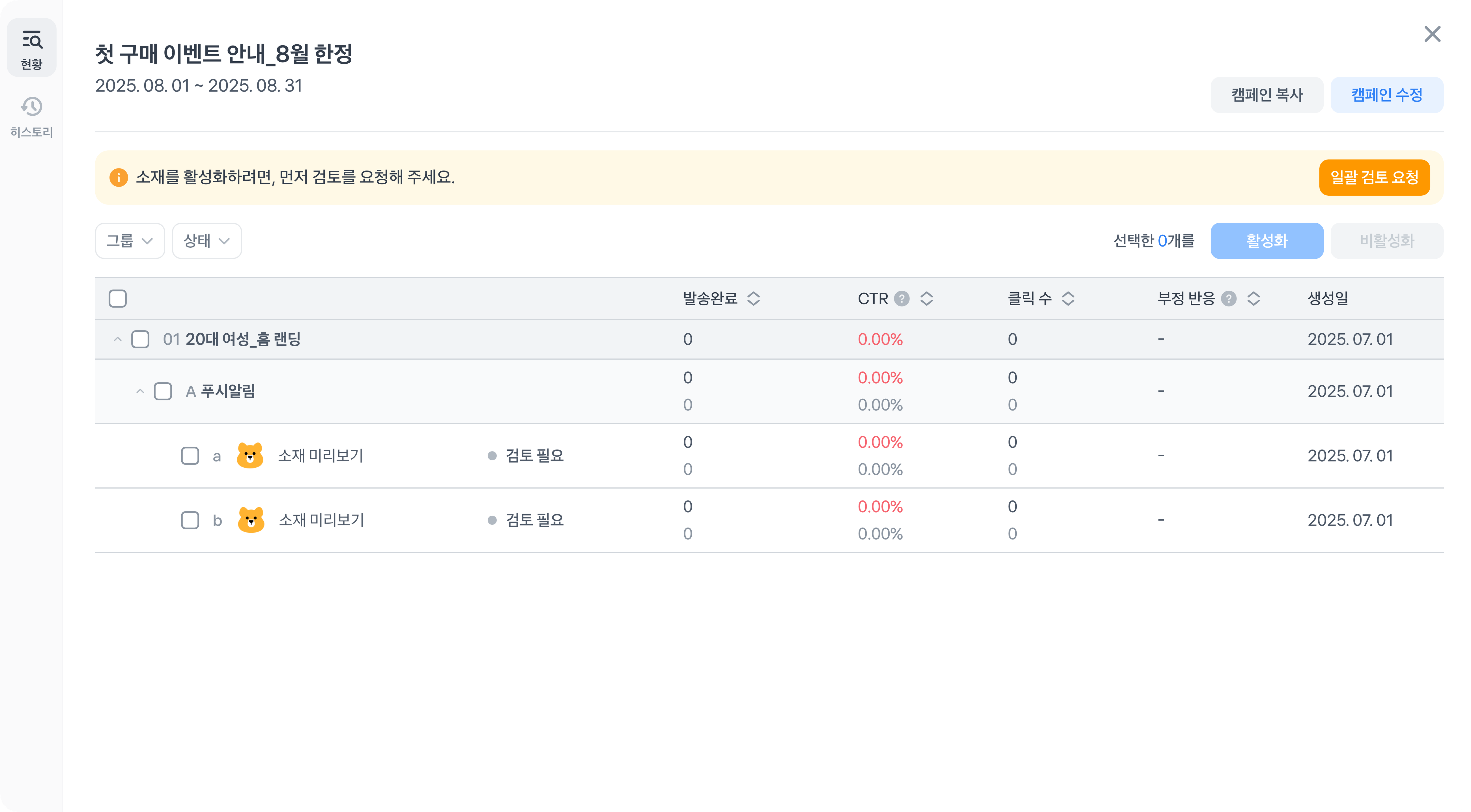
Task: Sort by 발송완료 column arrows
Action: click(753, 299)
